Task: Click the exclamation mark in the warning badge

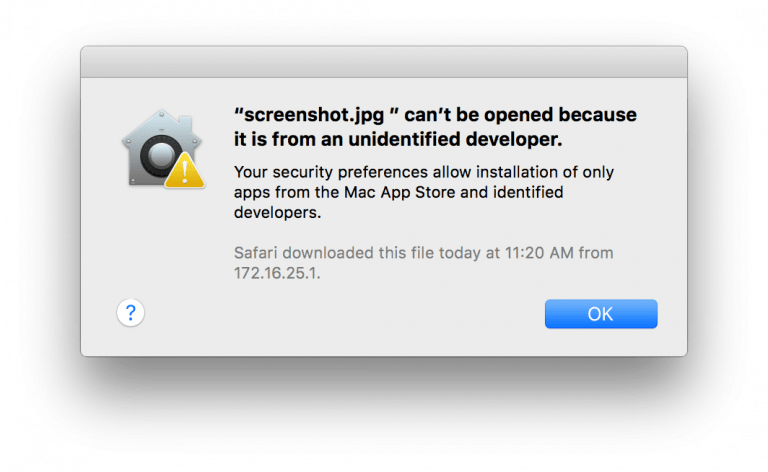Action: pos(185,173)
